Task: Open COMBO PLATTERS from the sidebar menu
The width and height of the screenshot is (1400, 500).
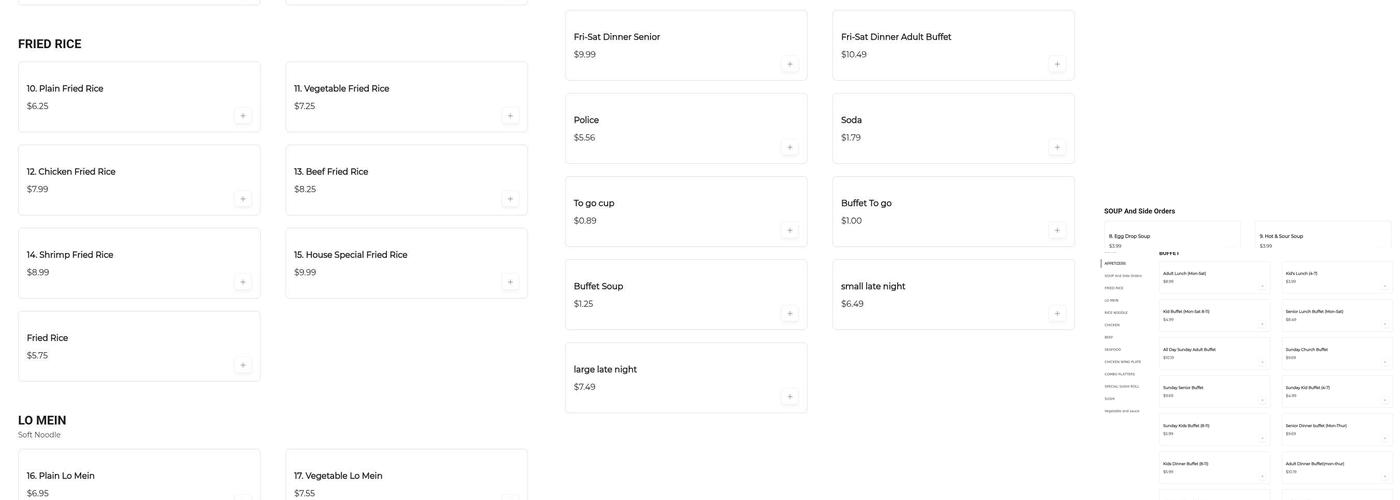Action: click(x=1120, y=374)
